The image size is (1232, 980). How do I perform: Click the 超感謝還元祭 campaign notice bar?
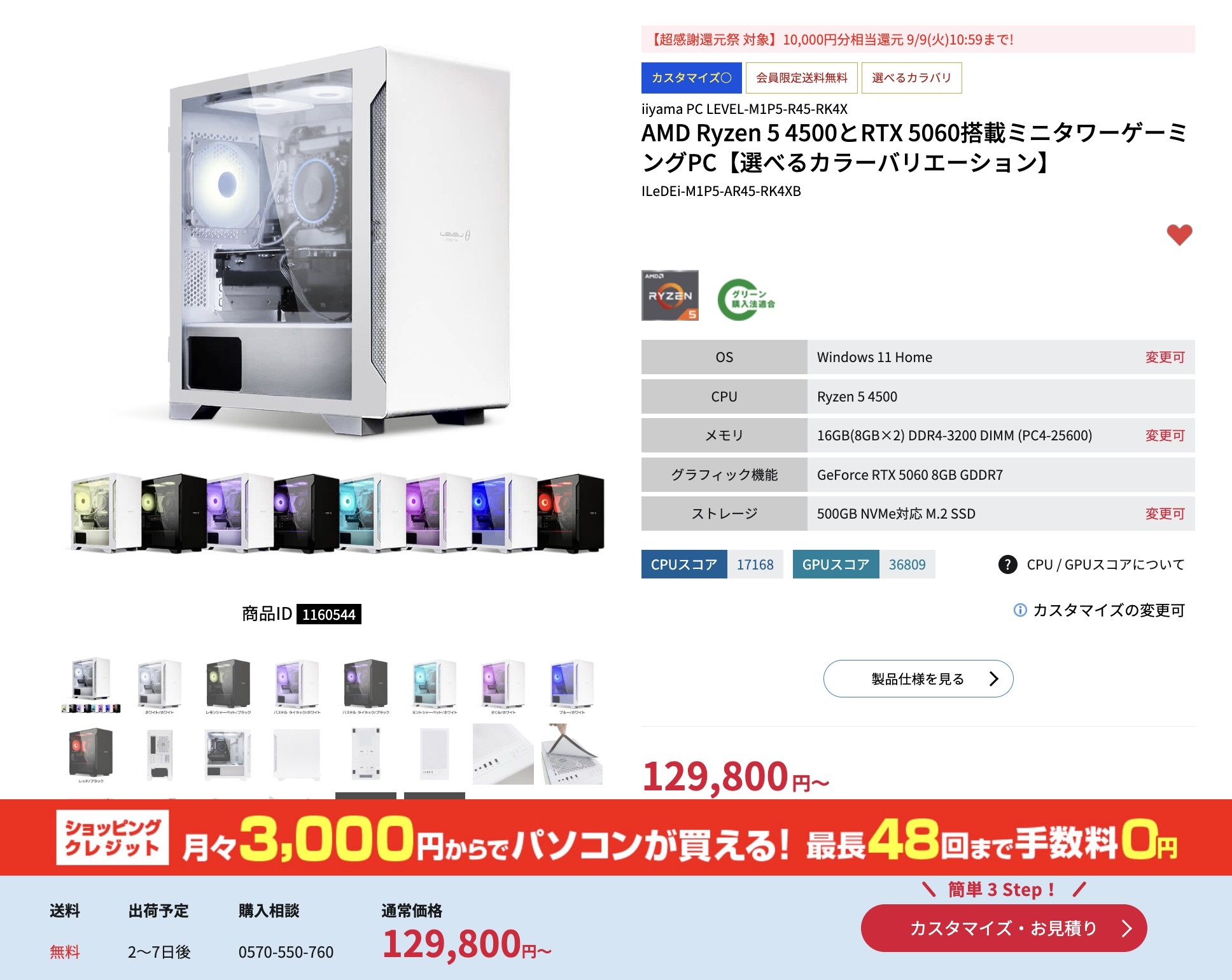tap(918, 39)
